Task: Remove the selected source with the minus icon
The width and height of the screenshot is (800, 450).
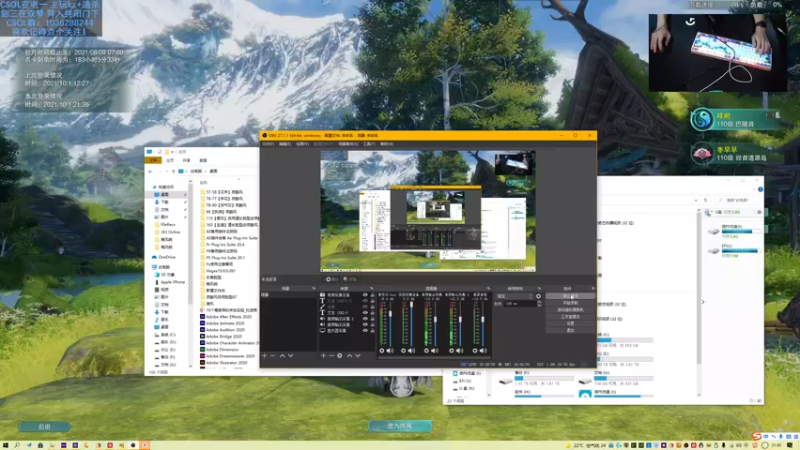Action: pos(331,356)
